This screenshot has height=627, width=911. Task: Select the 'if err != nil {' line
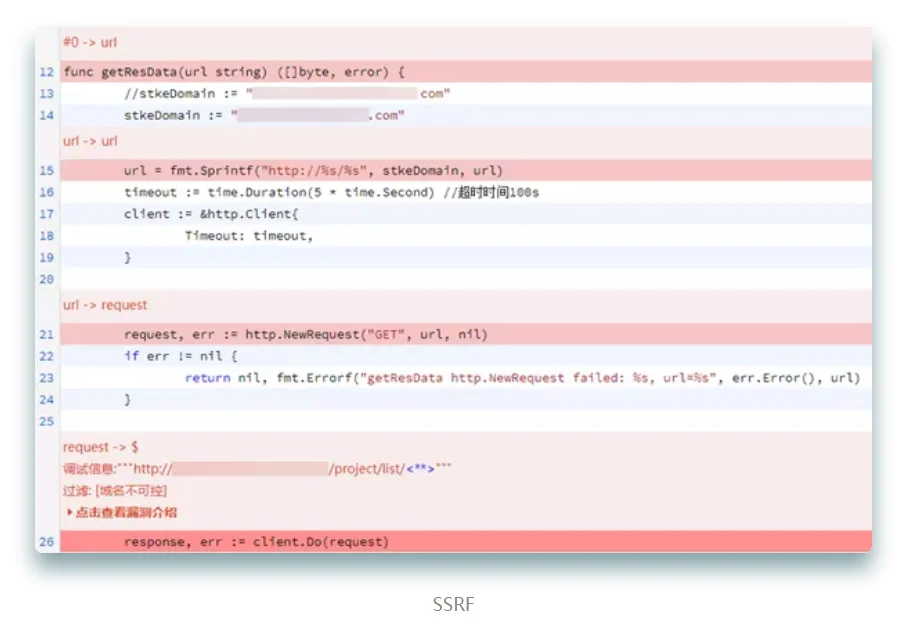click(466, 356)
